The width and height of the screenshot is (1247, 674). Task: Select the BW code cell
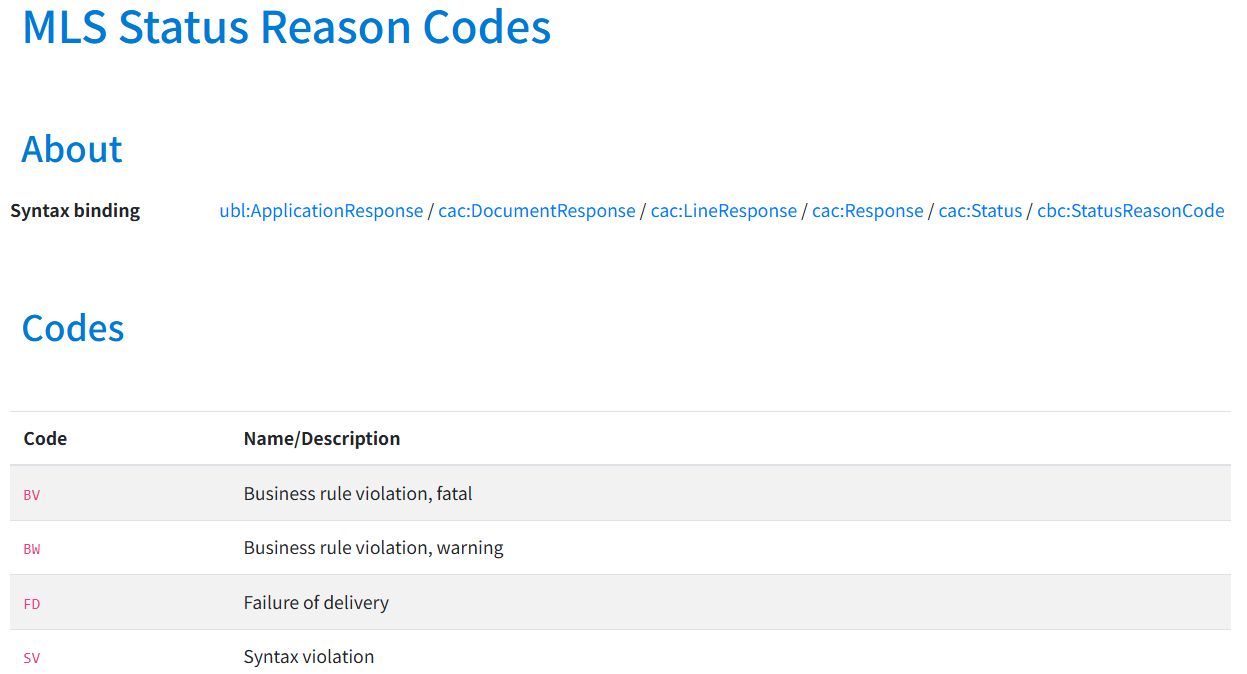pos(32,549)
